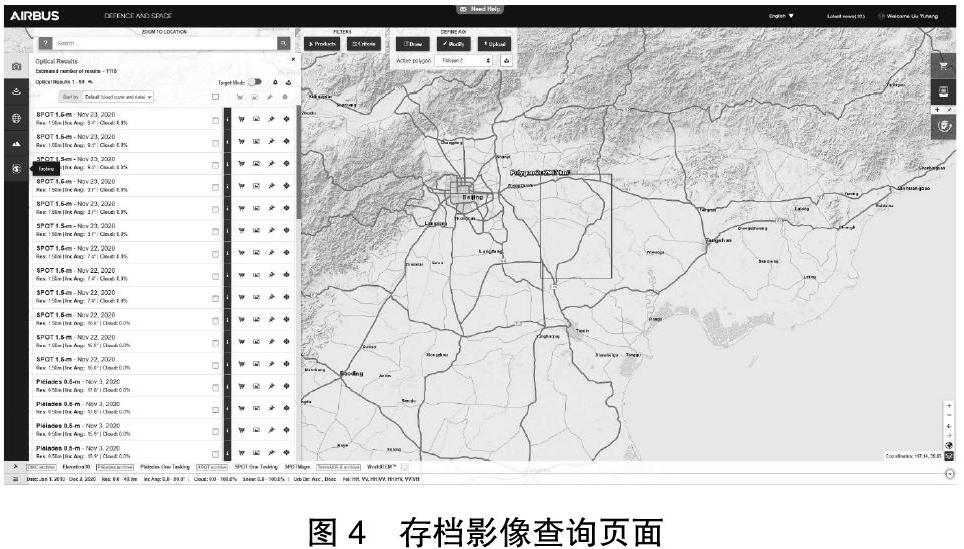Viewport: 964px width, 549px height.
Task: Grab the results list vertical scrollbar
Action: (x=298, y=163)
